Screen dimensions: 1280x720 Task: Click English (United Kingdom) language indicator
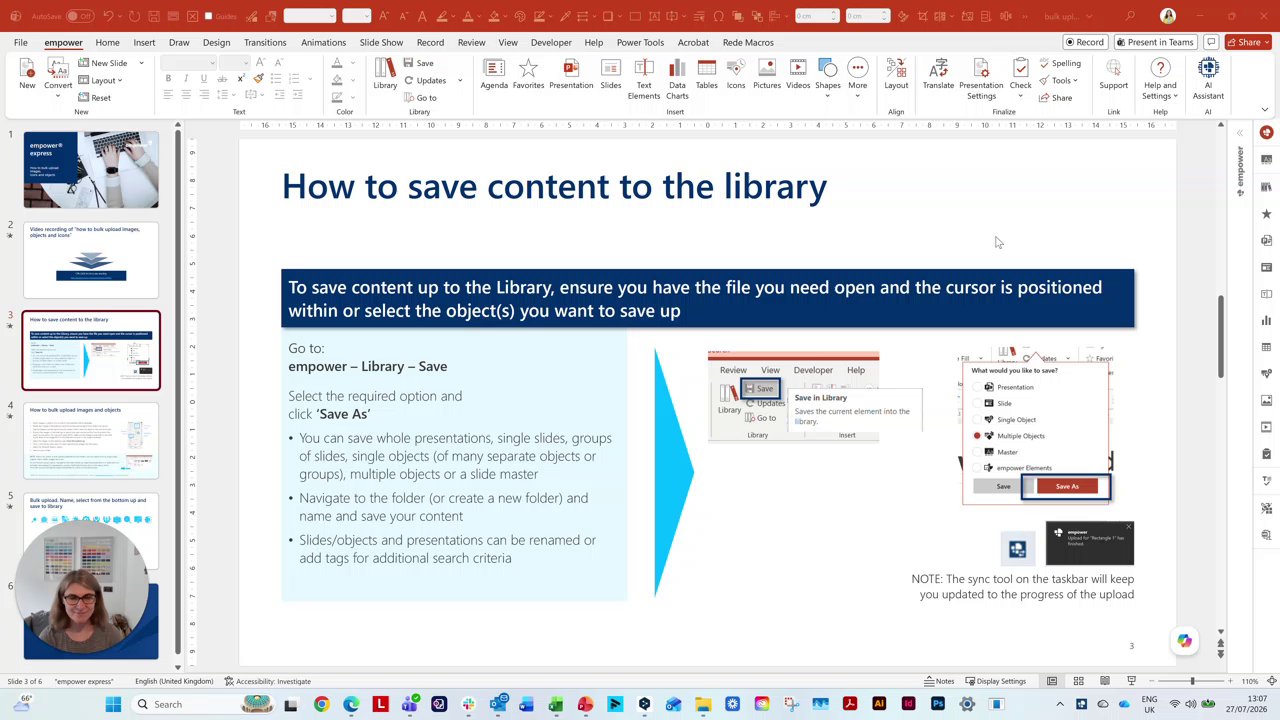(174, 681)
